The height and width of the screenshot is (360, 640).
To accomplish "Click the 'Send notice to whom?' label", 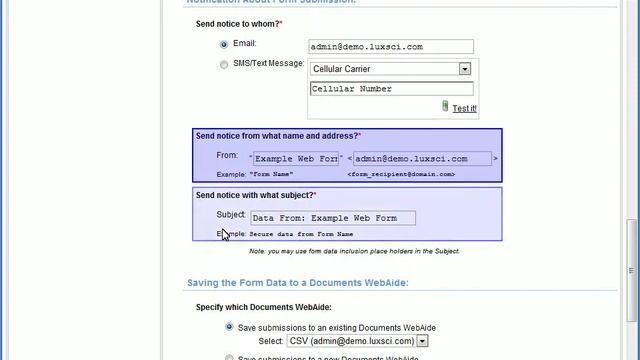I will pos(239,24).
